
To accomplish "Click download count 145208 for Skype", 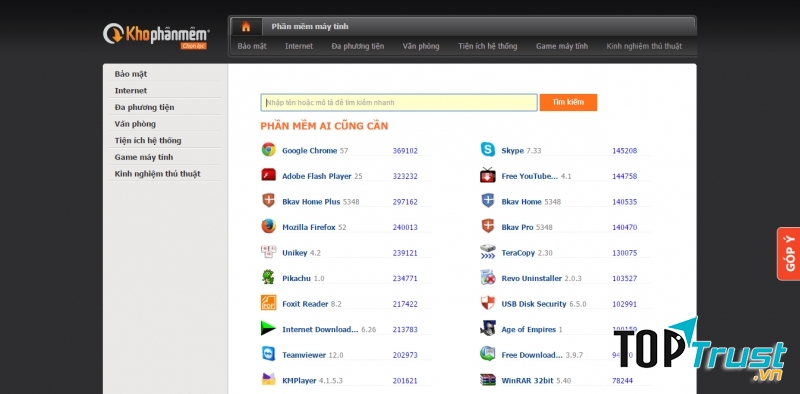I will click(624, 151).
